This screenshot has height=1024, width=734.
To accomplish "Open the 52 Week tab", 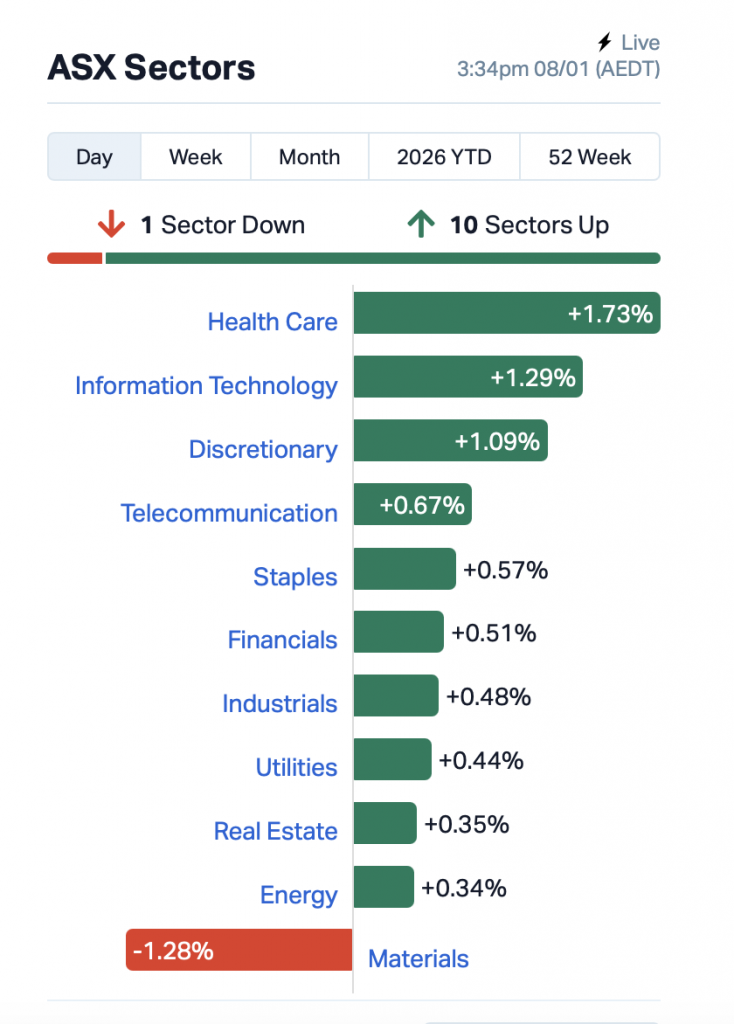I will click(590, 157).
